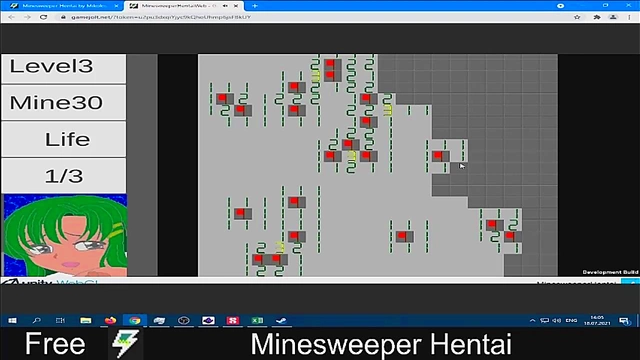Select the MinesweeperHentaiWeb tab
This screenshot has width=640, height=360.
pyautogui.click(x=184, y=6)
